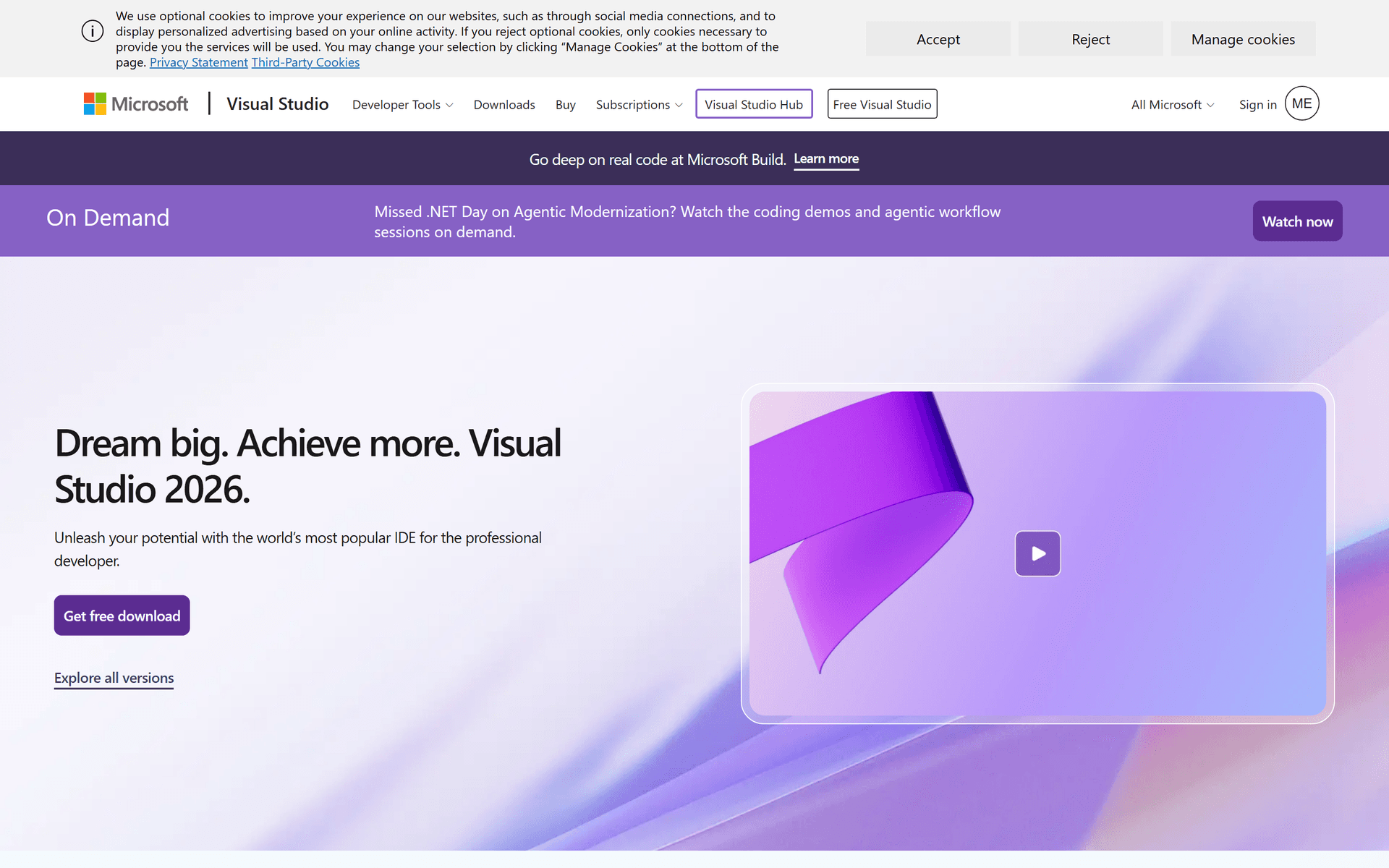Reject optional cookies
The height and width of the screenshot is (868, 1389).
pyautogui.click(x=1090, y=39)
